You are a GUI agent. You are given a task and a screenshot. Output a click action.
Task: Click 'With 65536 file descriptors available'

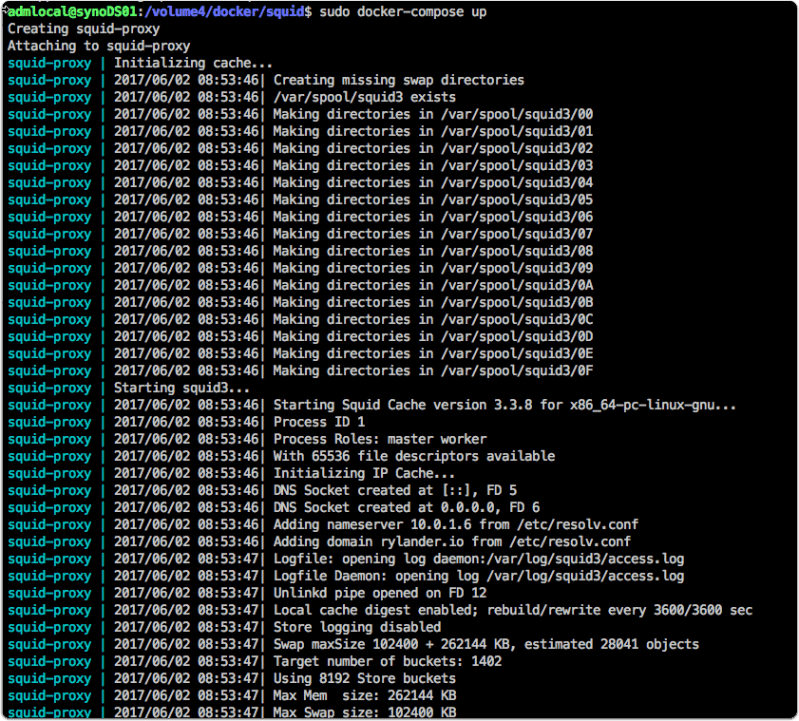point(414,456)
